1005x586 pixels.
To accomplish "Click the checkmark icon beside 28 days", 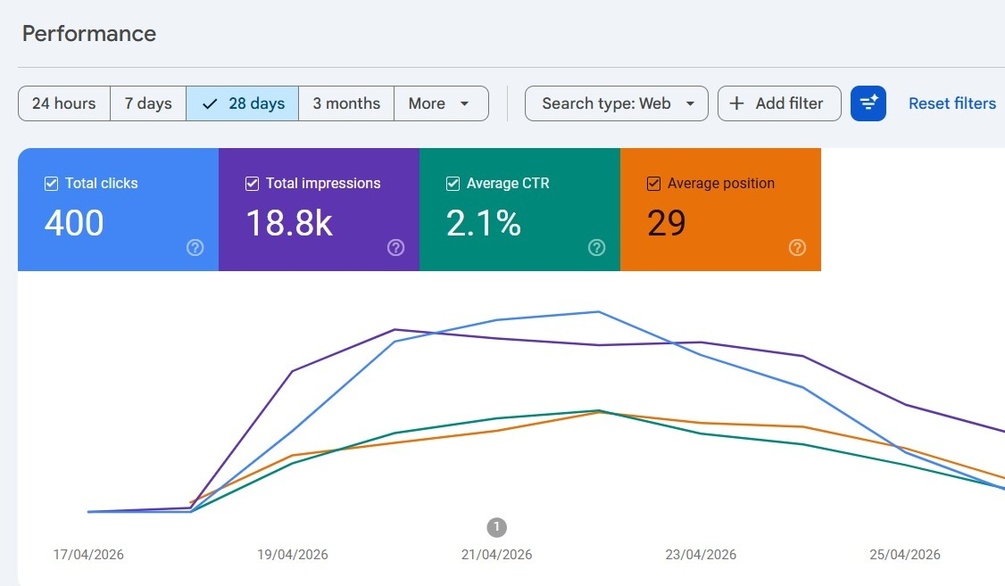I will click(x=210, y=104).
